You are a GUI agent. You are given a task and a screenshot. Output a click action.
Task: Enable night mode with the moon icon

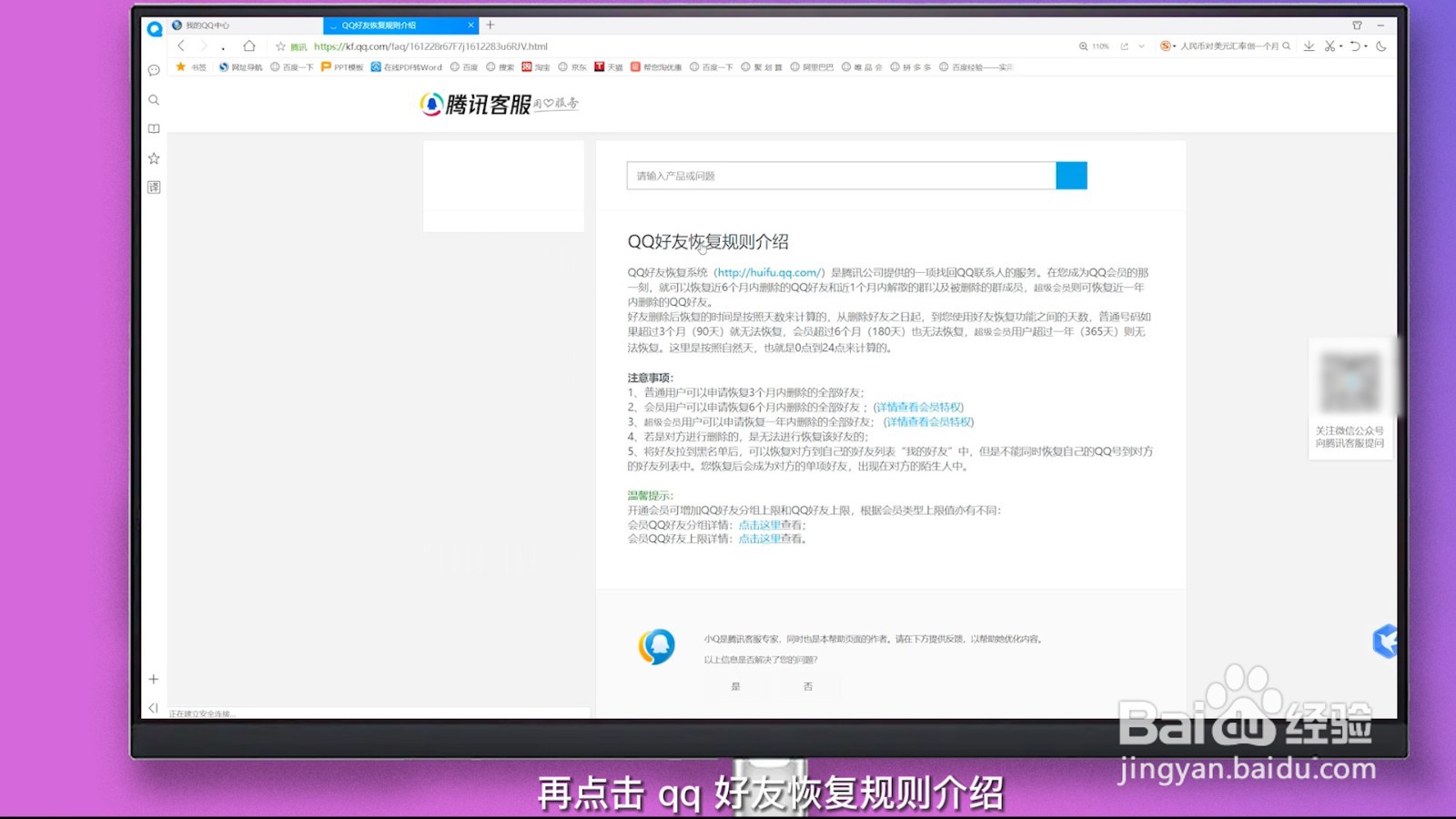pos(1380,45)
